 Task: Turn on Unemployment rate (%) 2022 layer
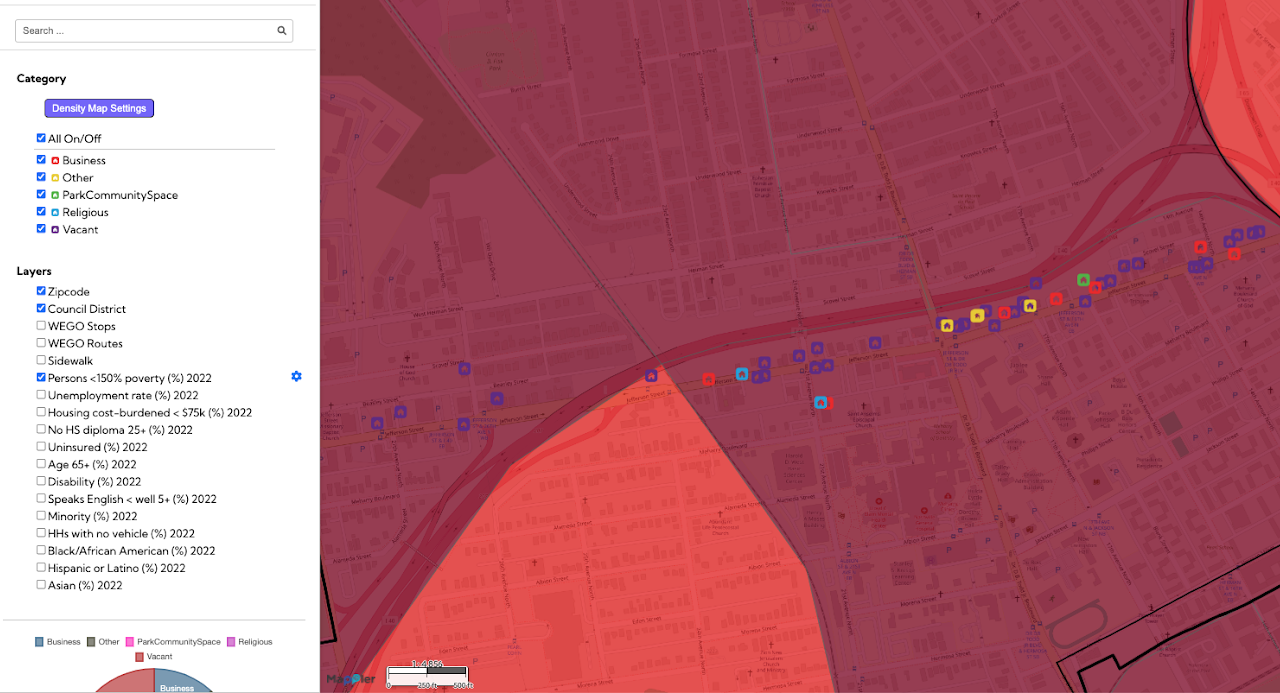point(41,395)
